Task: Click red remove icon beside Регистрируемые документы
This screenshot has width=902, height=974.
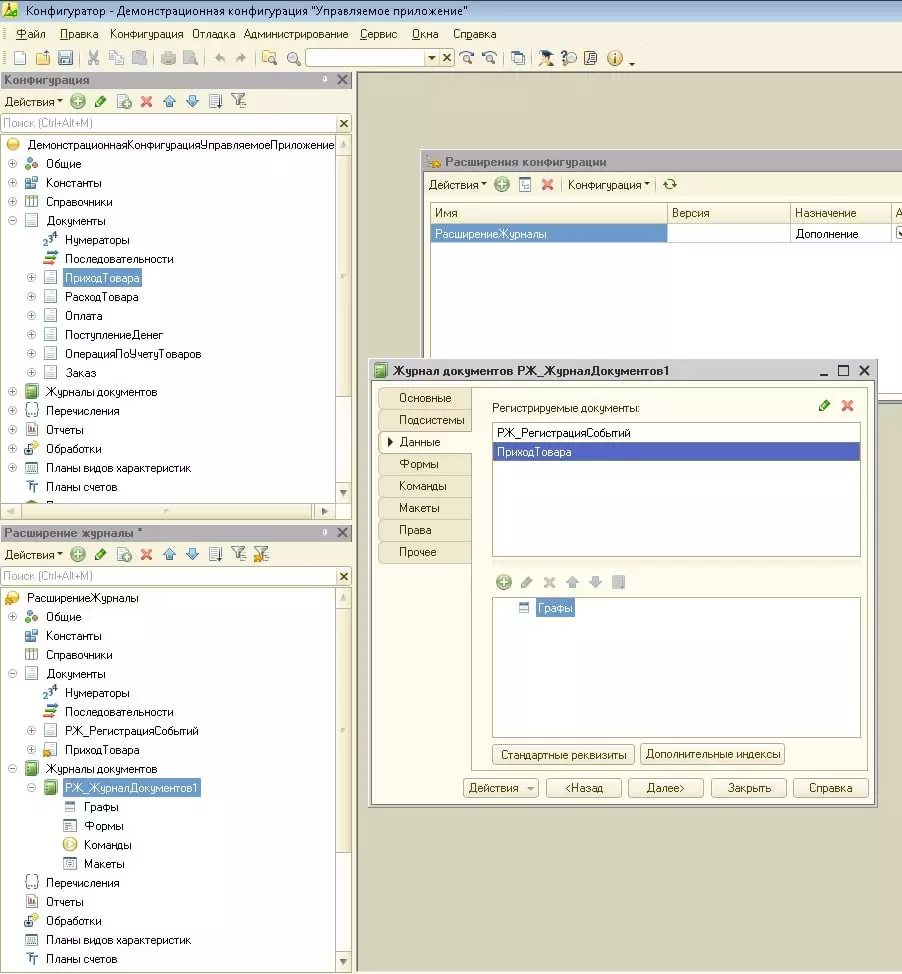Action: 847,406
